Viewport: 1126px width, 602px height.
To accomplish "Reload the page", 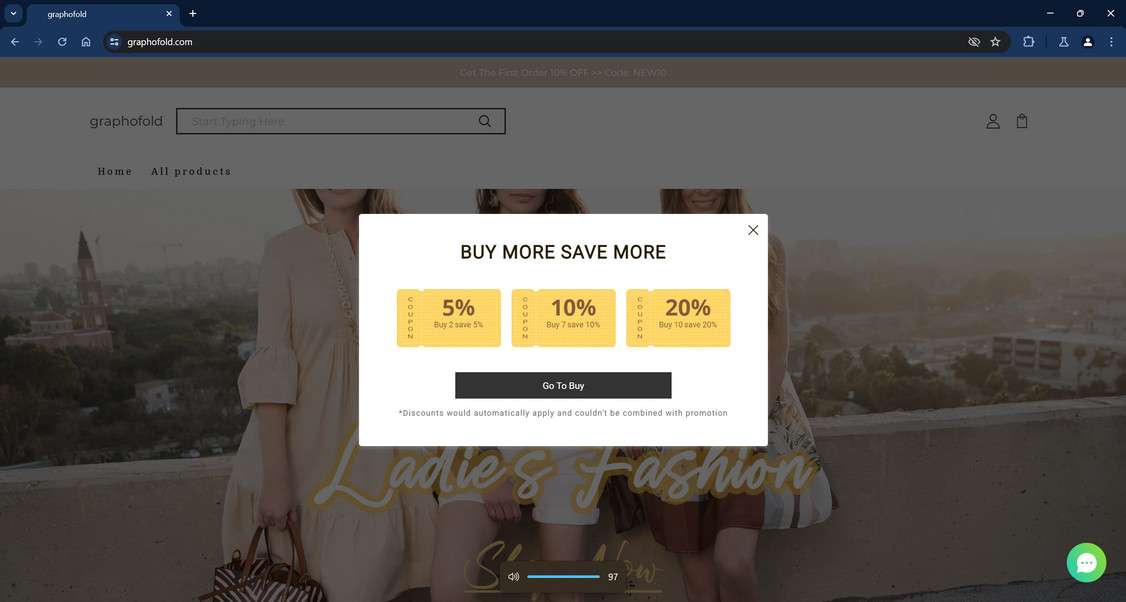I will click(x=62, y=42).
